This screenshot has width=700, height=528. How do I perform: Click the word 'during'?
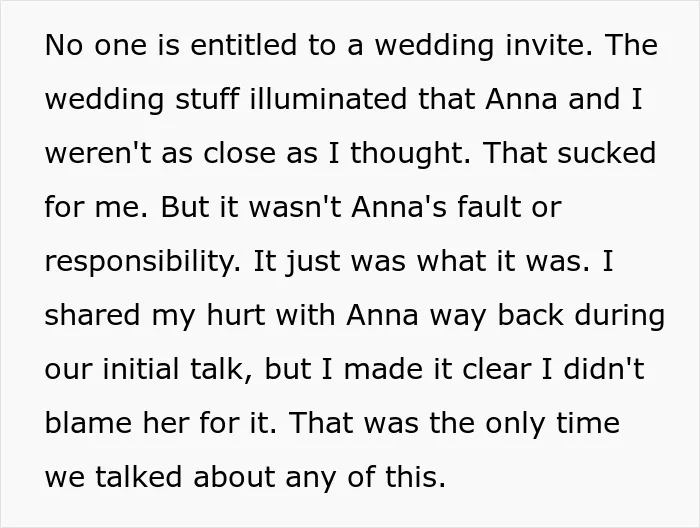pyautogui.click(x=620, y=317)
